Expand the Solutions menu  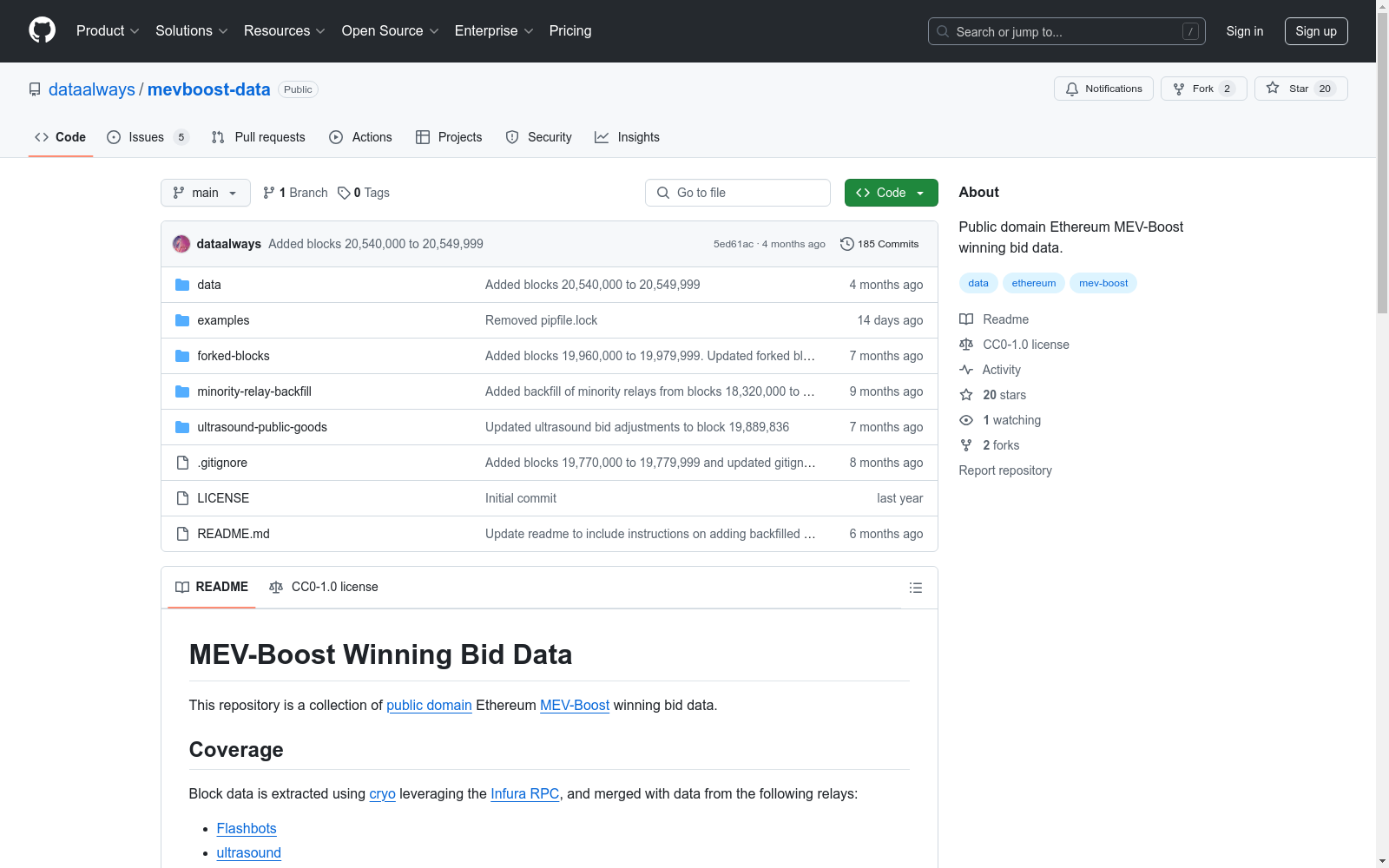click(192, 31)
